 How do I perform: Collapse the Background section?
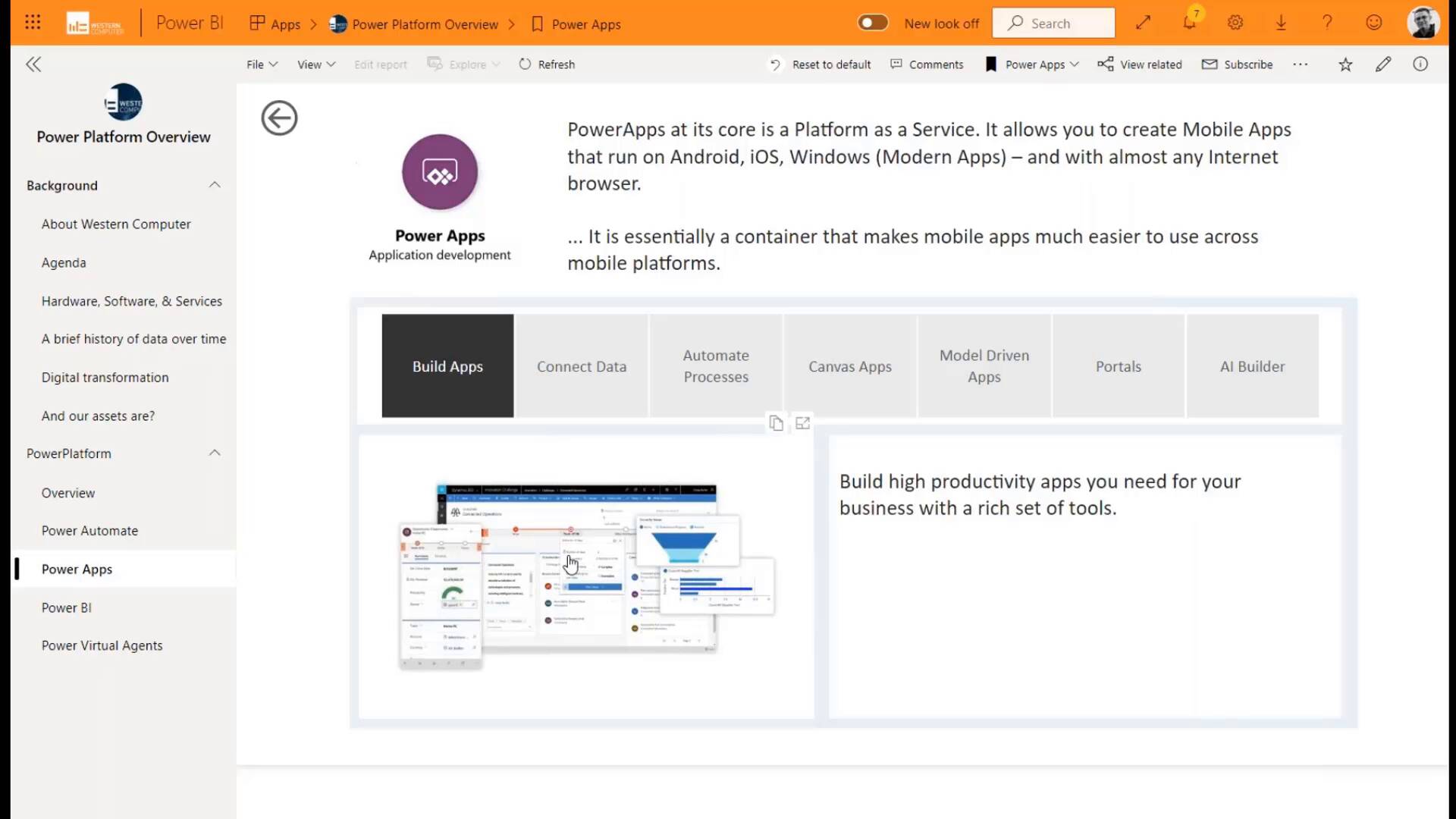[215, 184]
